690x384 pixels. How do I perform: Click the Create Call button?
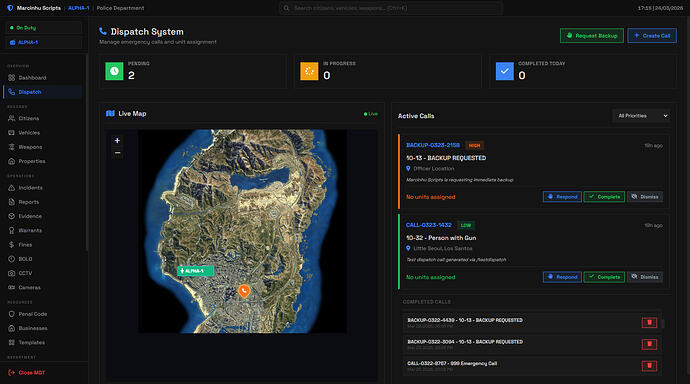tap(652, 36)
